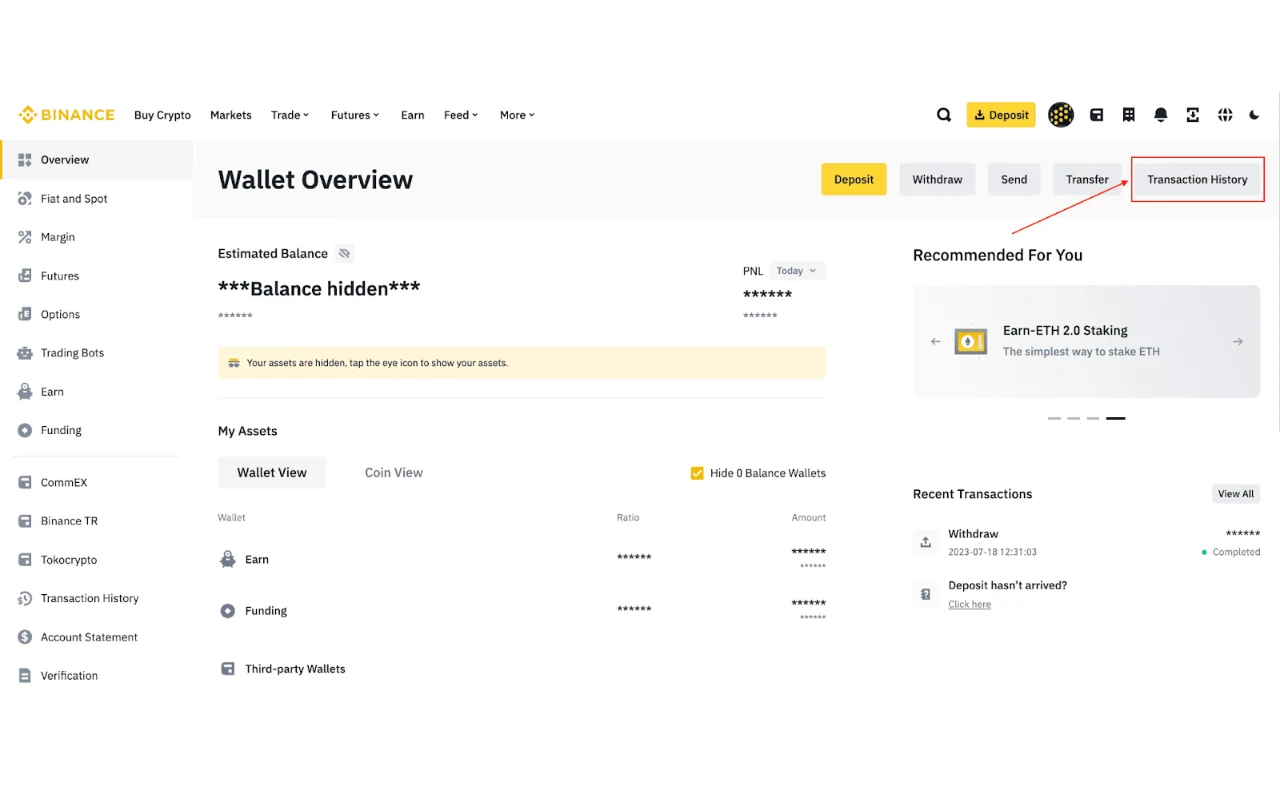Image resolution: width=1280 pixels, height=800 pixels.
Task: Select the Trading Bots sidebar label
Action: point(72,353)
